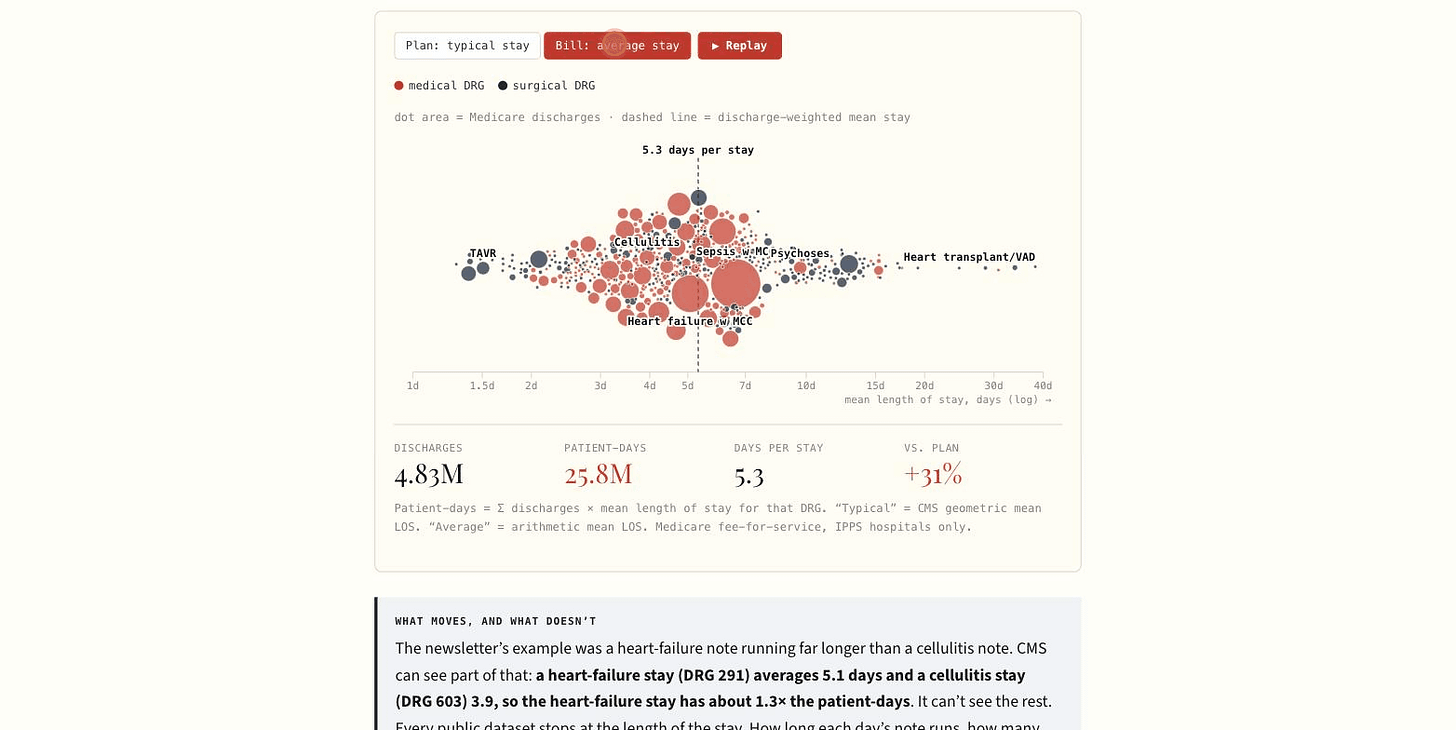Click the Heart transplant/VAD label

pyautogui.click(x=970, y=257)
